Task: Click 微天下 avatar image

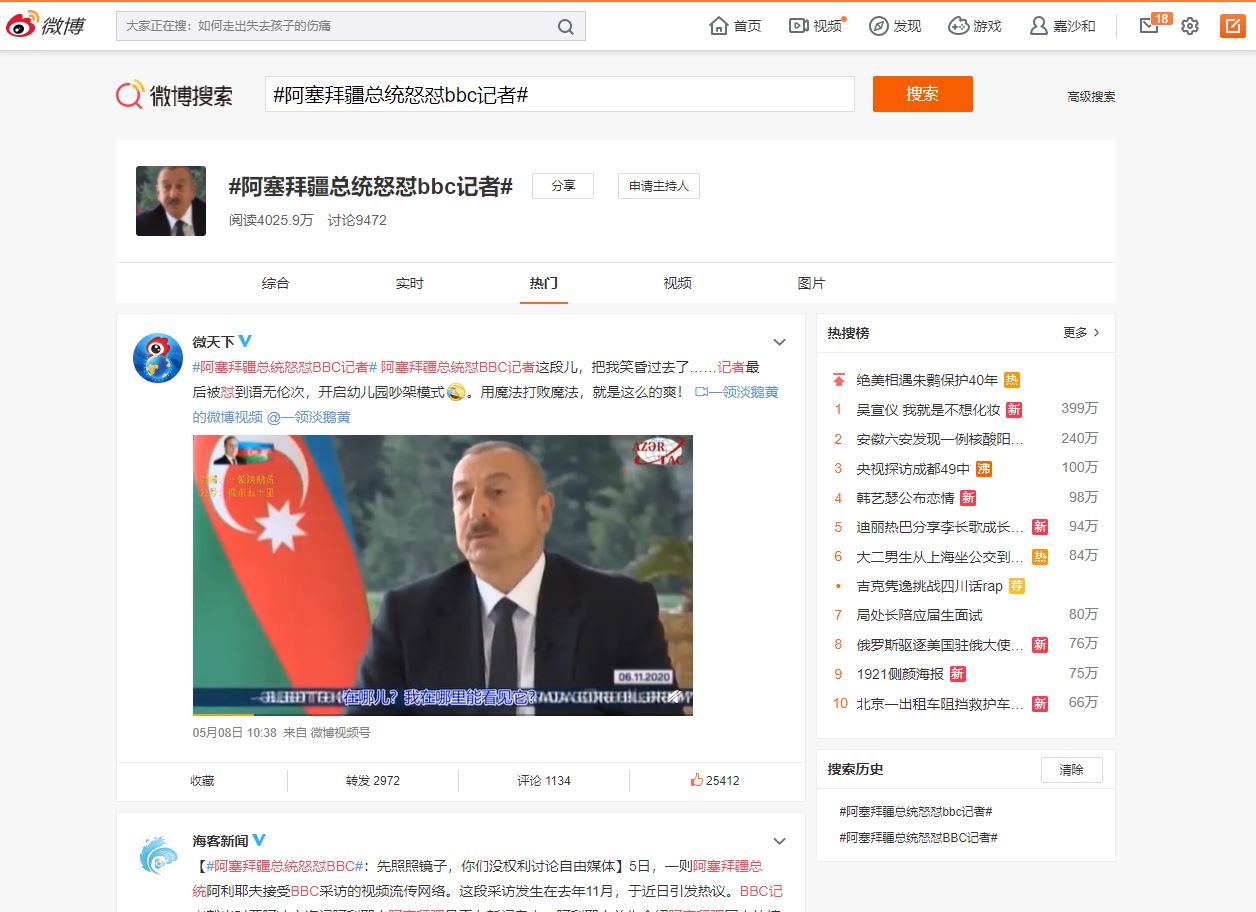Action: (158, 358)
